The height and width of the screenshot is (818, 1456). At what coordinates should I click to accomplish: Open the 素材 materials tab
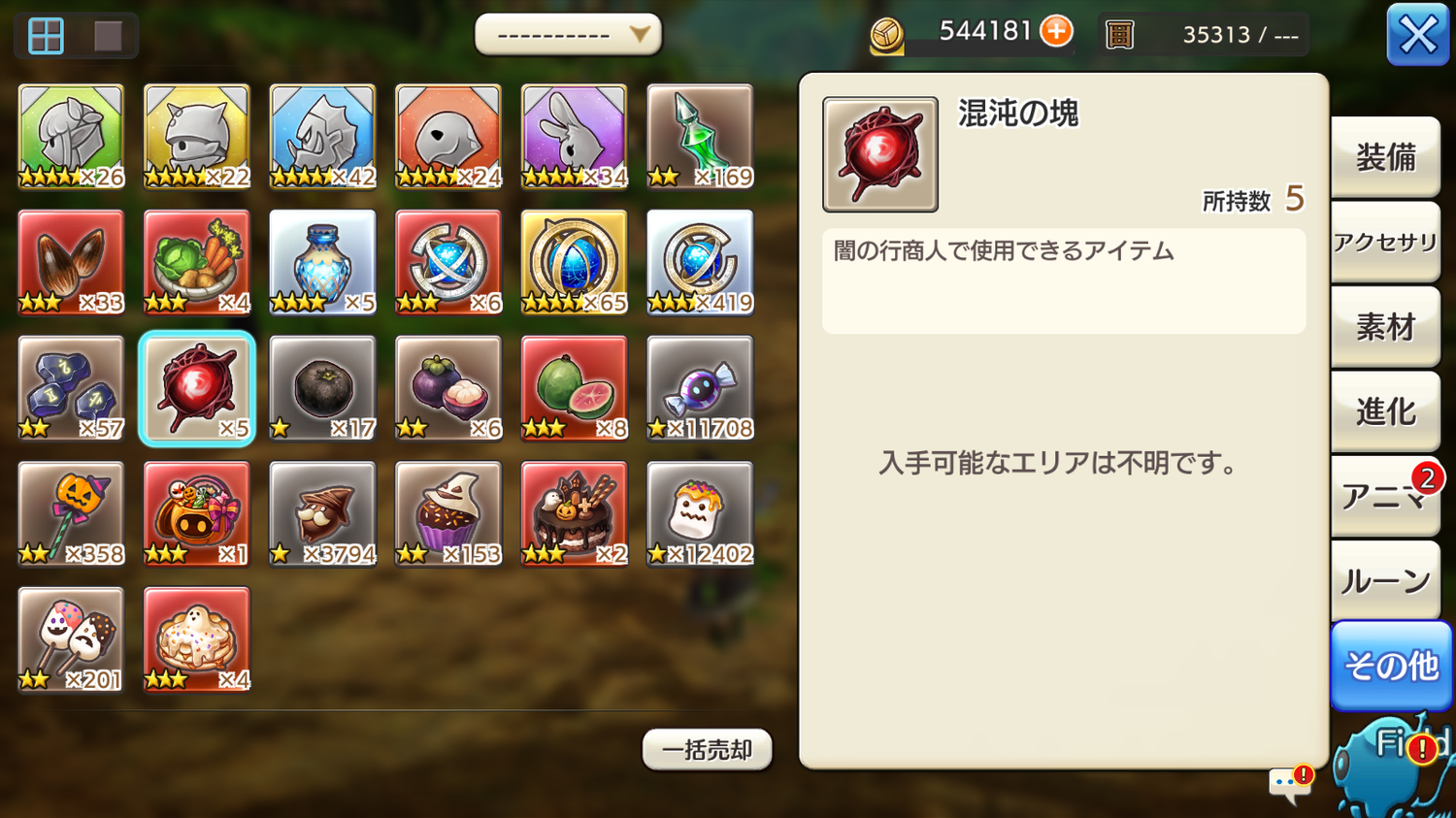click(x=1385, y=327)
